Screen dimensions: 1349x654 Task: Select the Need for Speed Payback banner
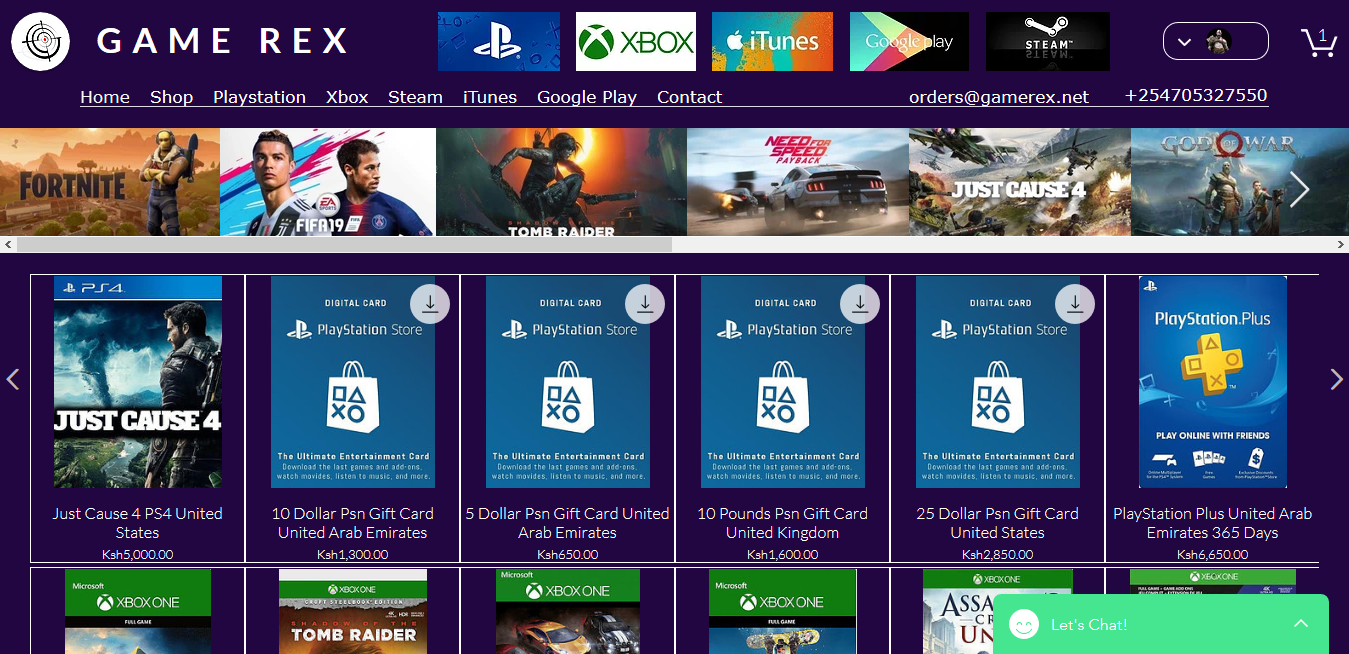tap(798, 182)
